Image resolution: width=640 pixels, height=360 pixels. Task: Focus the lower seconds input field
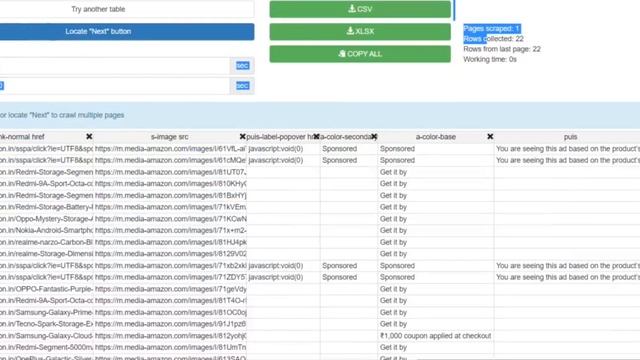pos(115,86)
